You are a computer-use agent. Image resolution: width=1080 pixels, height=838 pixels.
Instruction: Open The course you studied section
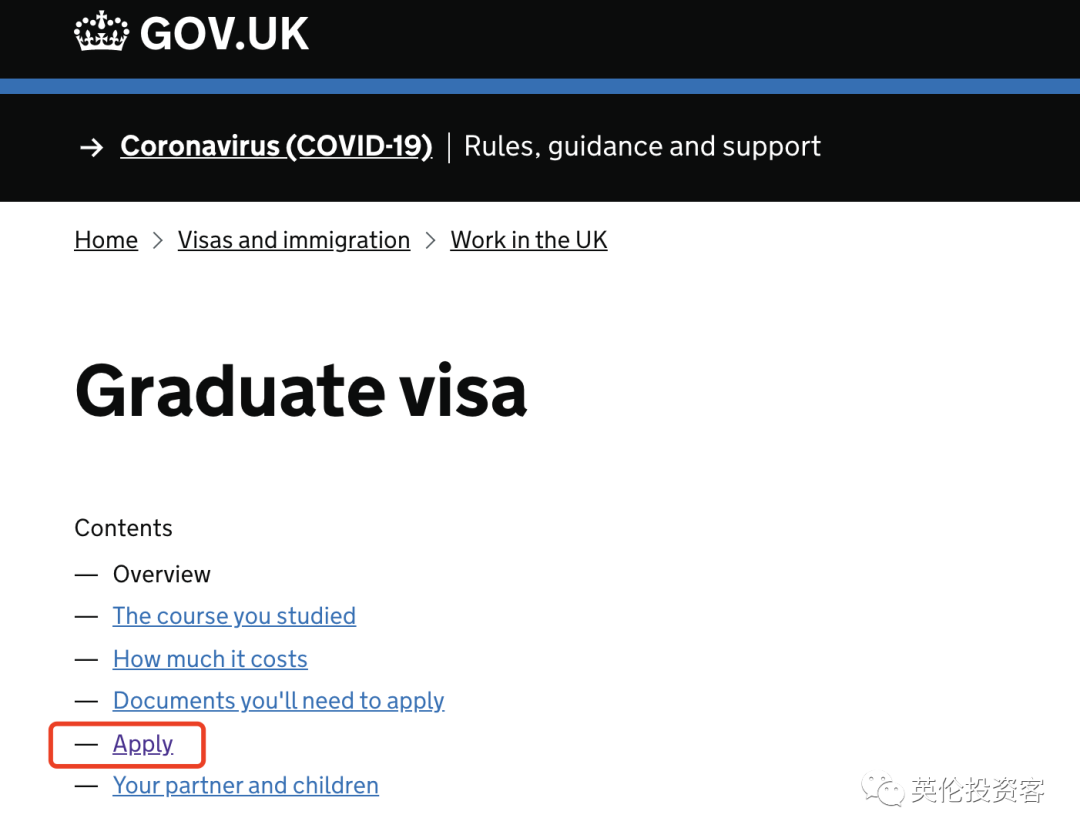(x=234, y=616)
